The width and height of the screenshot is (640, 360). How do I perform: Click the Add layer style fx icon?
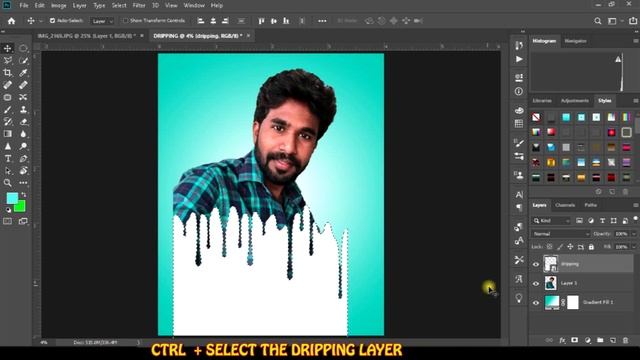(x=562, y=340)
